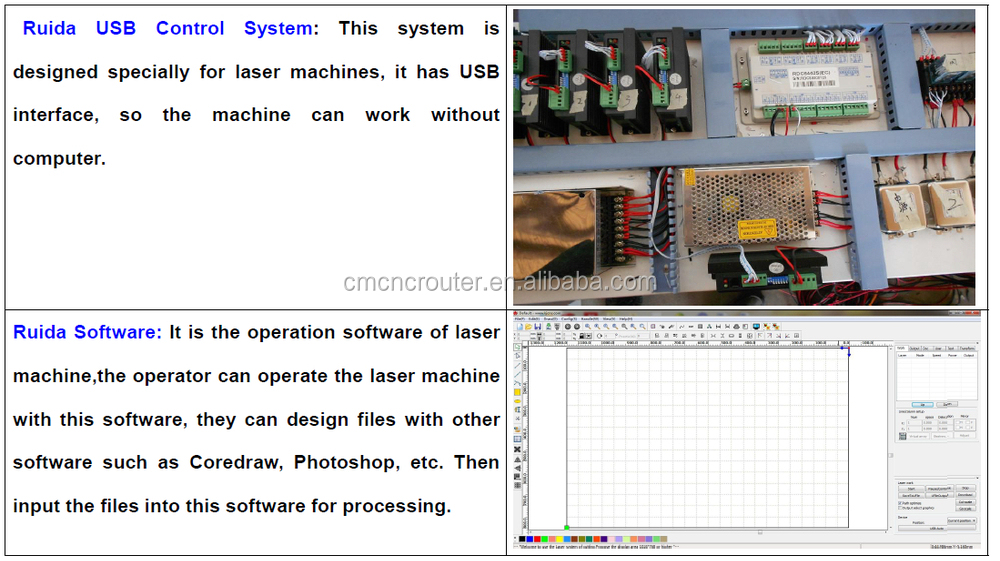Switch to the Output tab
The width and height of the screenshot is (1000, 561).
click(915, 349)
